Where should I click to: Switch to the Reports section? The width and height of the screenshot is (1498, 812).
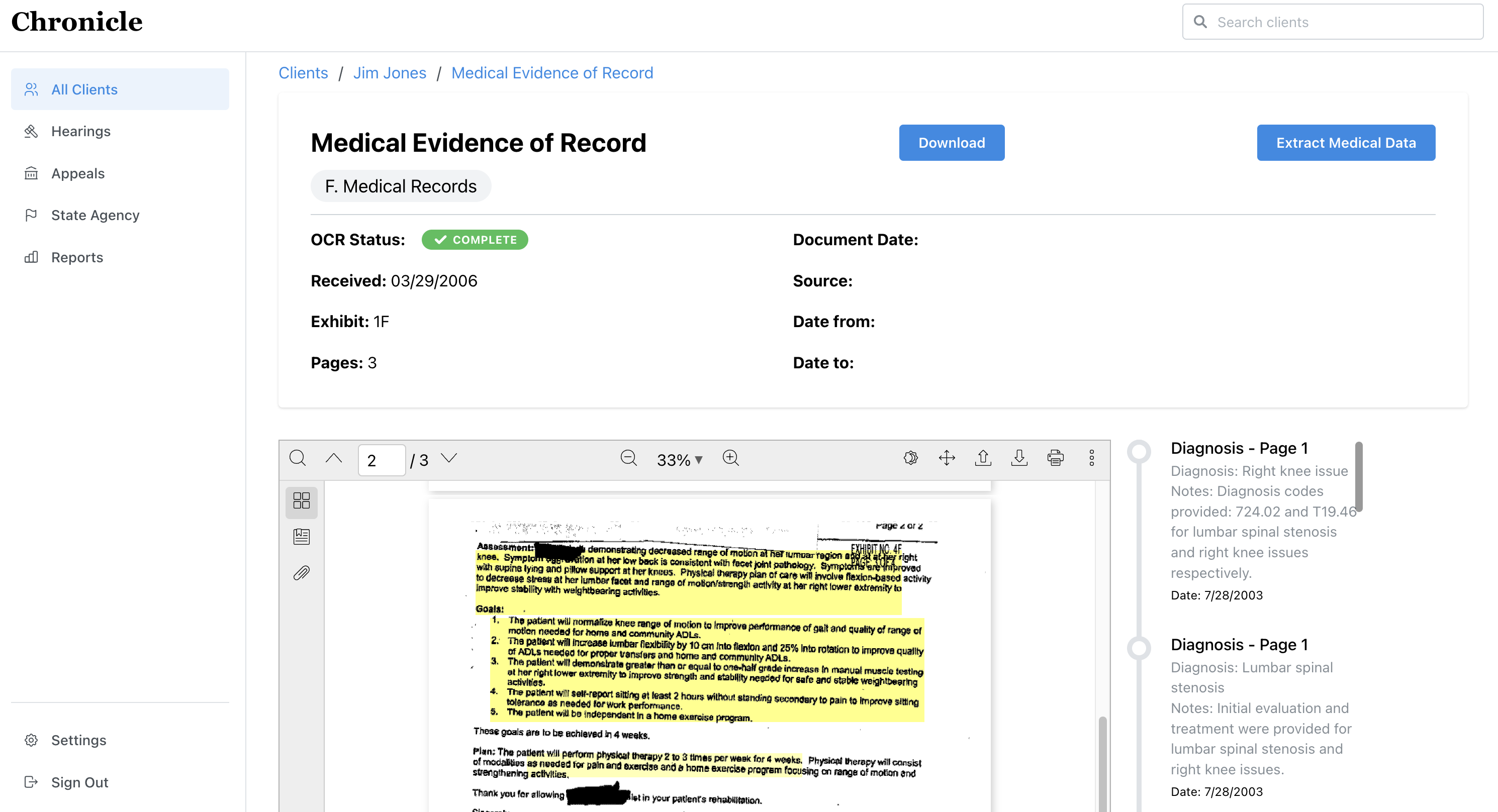(x=77, y=257)
